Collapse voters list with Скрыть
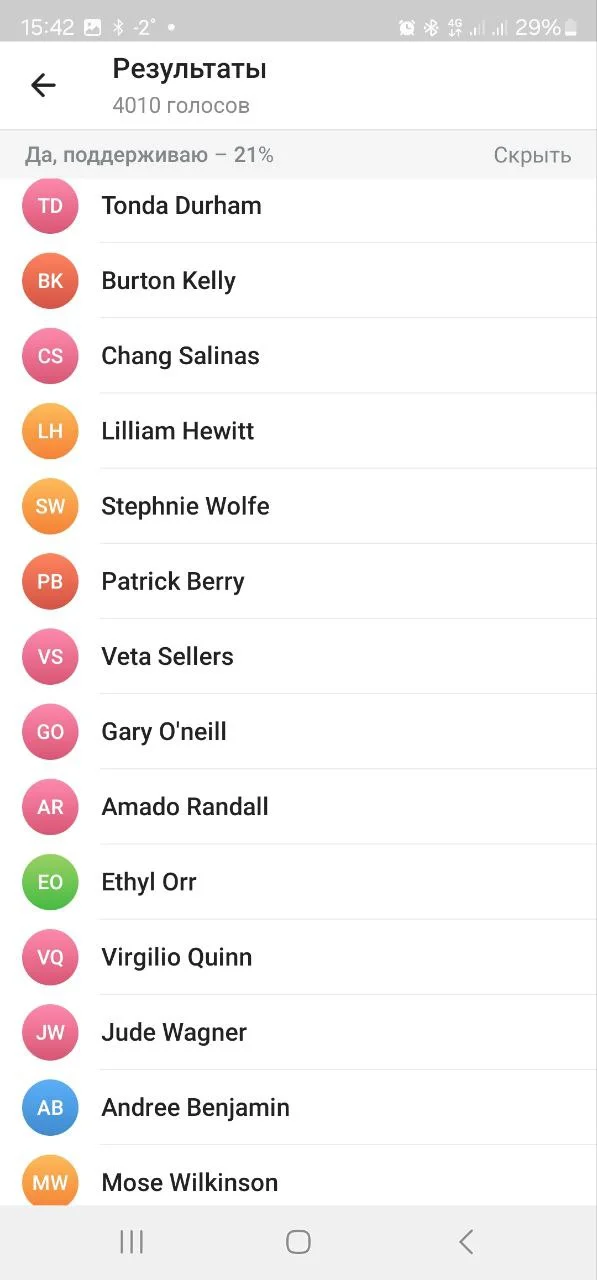Image resolution: width=597 pixels, height=1280 pixels. click(x=532, y=155)
